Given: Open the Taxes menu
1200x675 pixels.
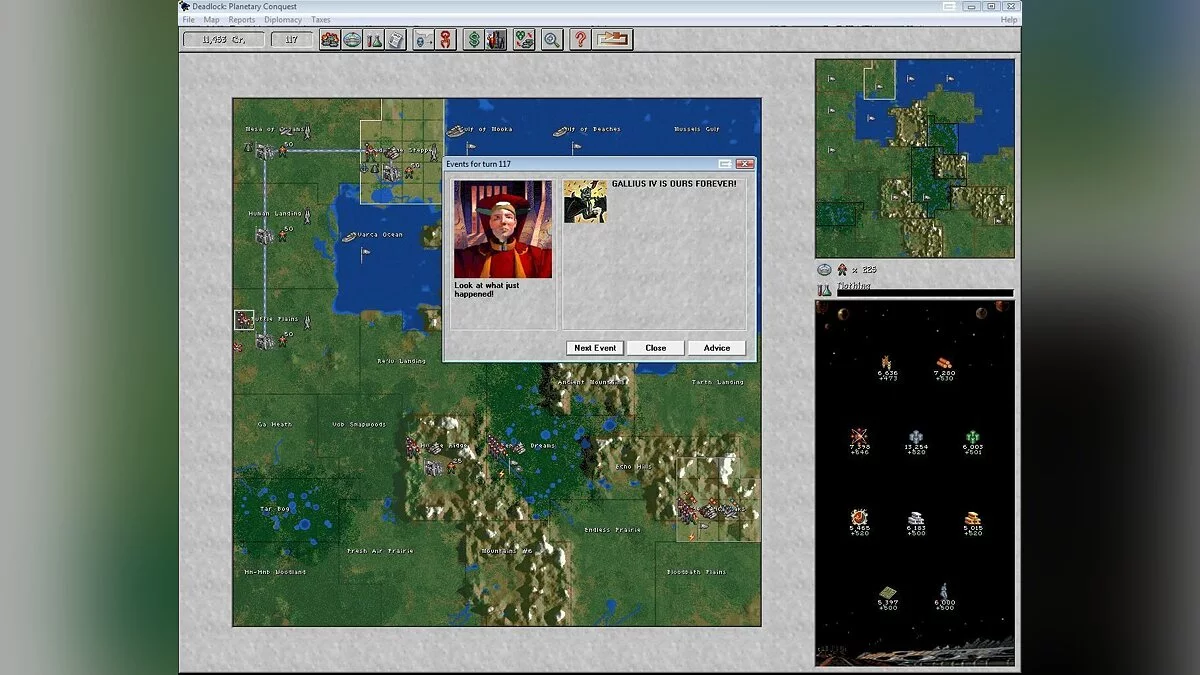Looking at the screenshot, I should (x=320, y=20).
